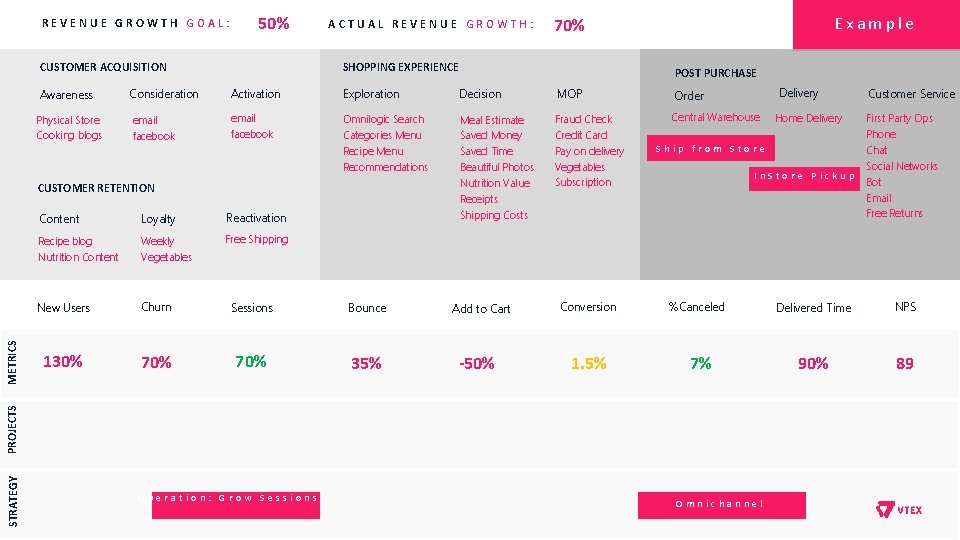Click the Customer Acquisition section heading

coord(103,67)
